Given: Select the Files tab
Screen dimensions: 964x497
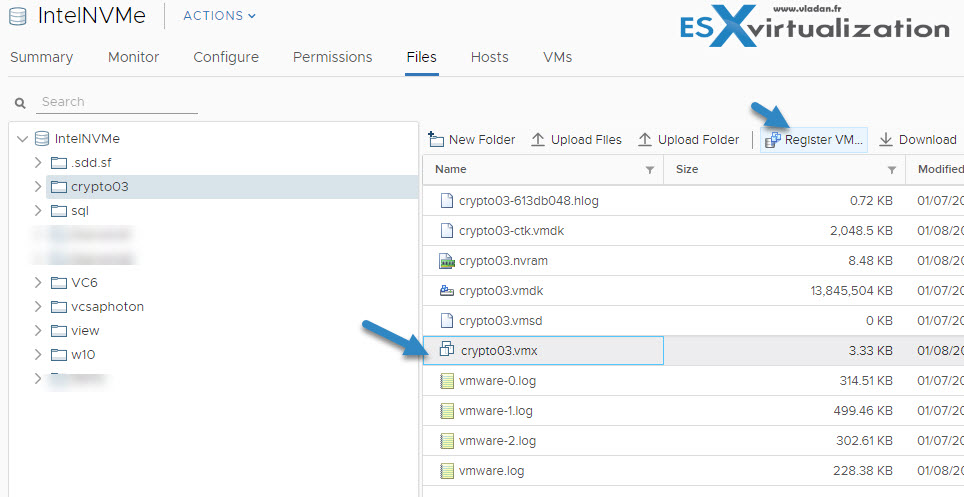Looking at the screenshot, I should (x=422, y=57).
